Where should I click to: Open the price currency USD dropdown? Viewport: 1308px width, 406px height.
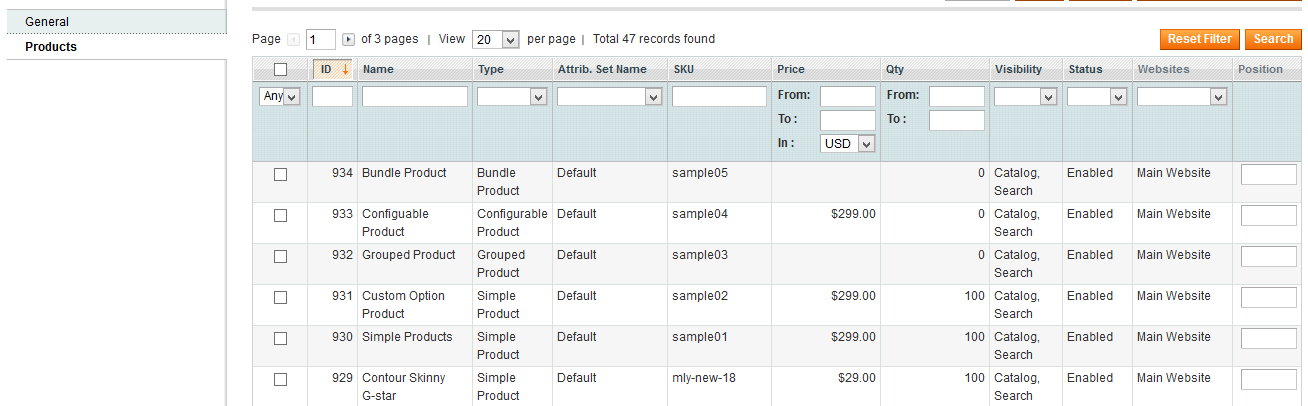(x=848, y=143)
